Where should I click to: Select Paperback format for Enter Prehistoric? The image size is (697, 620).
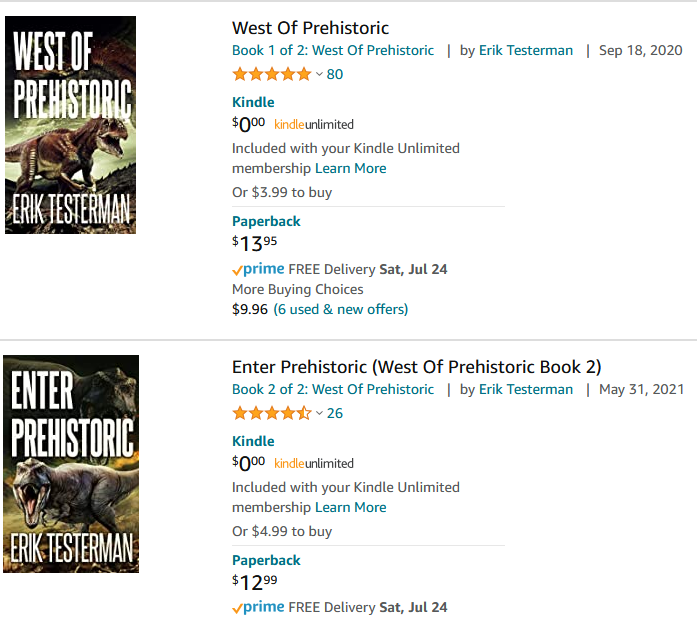point(266,560)
